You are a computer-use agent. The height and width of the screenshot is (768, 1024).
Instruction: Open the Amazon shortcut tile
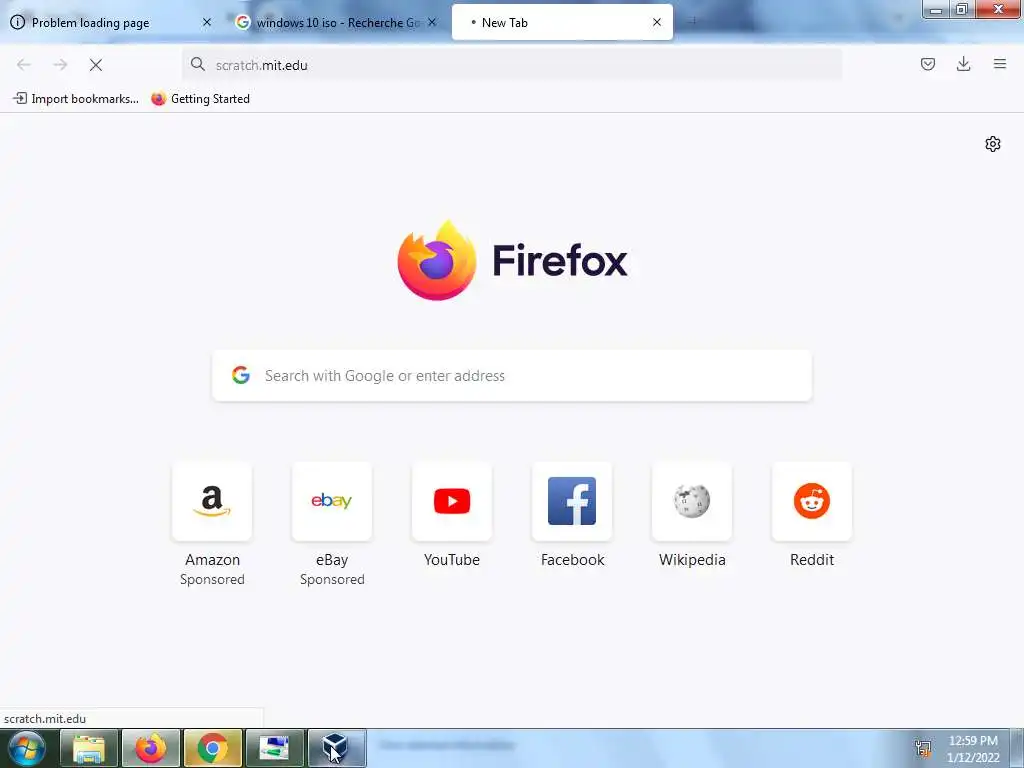pyautogui.click(x=212, y=502)
